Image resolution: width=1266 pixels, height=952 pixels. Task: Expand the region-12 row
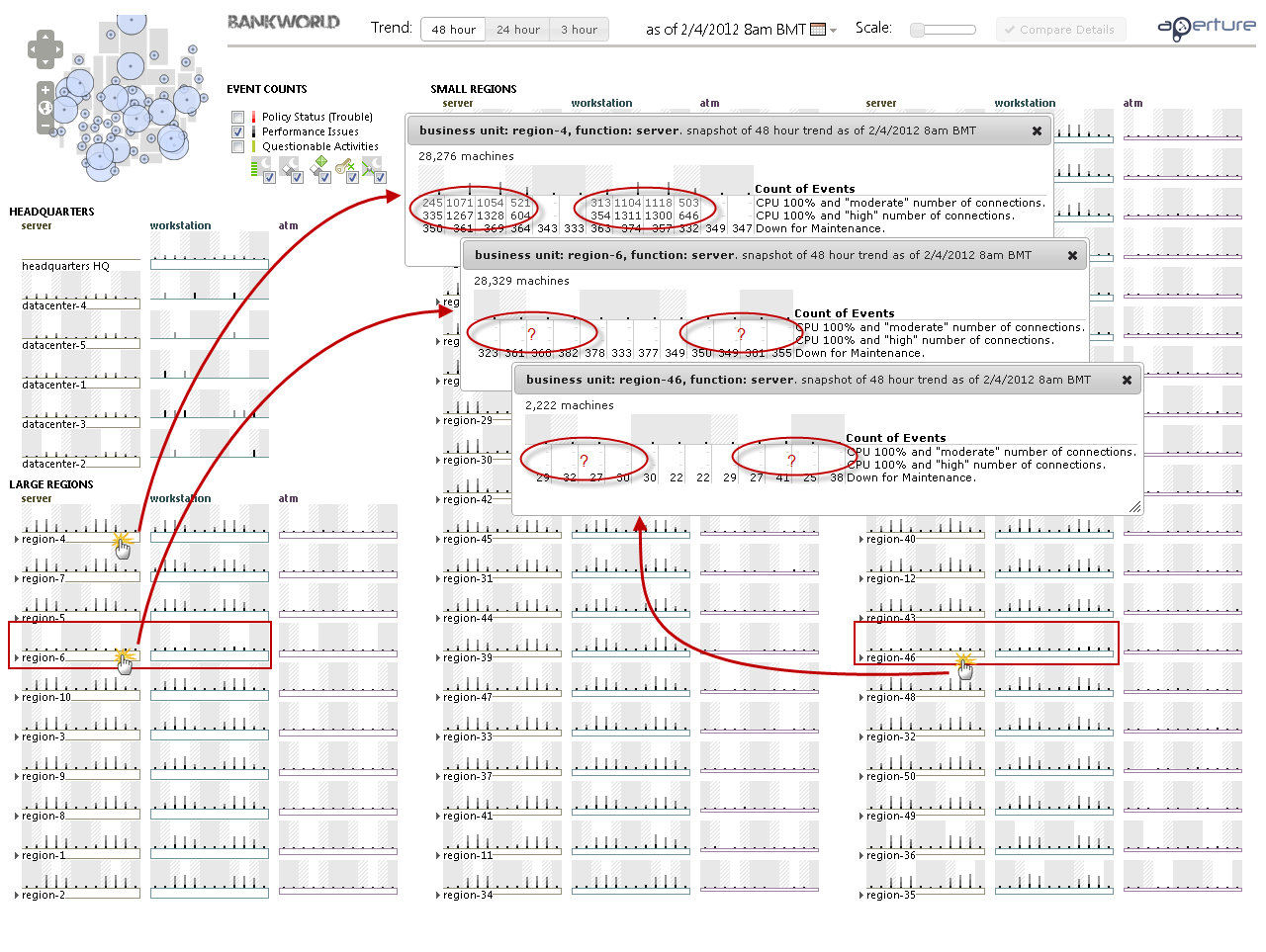click(861, 579)
